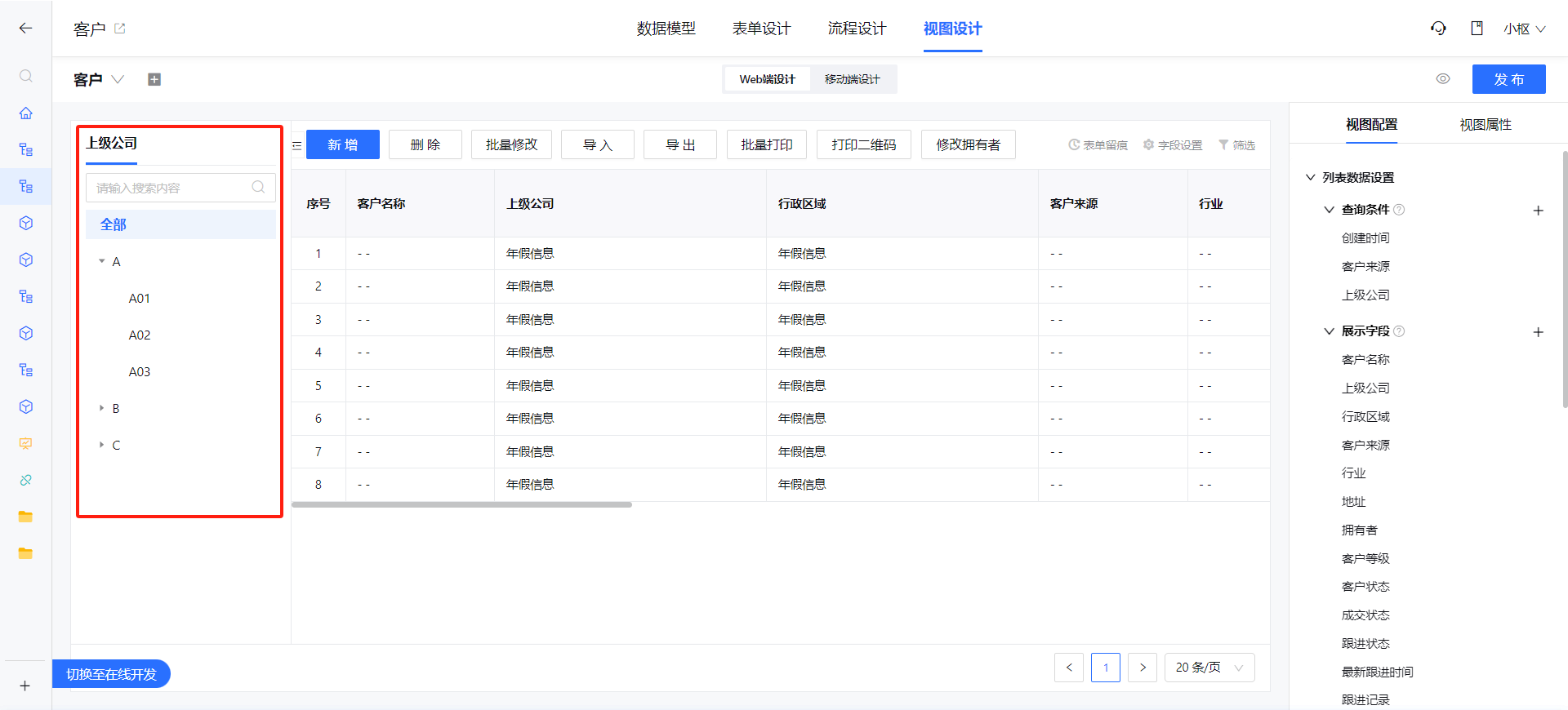Go back using the left arrow icon

pyautogui.click(x=25, y=28)
